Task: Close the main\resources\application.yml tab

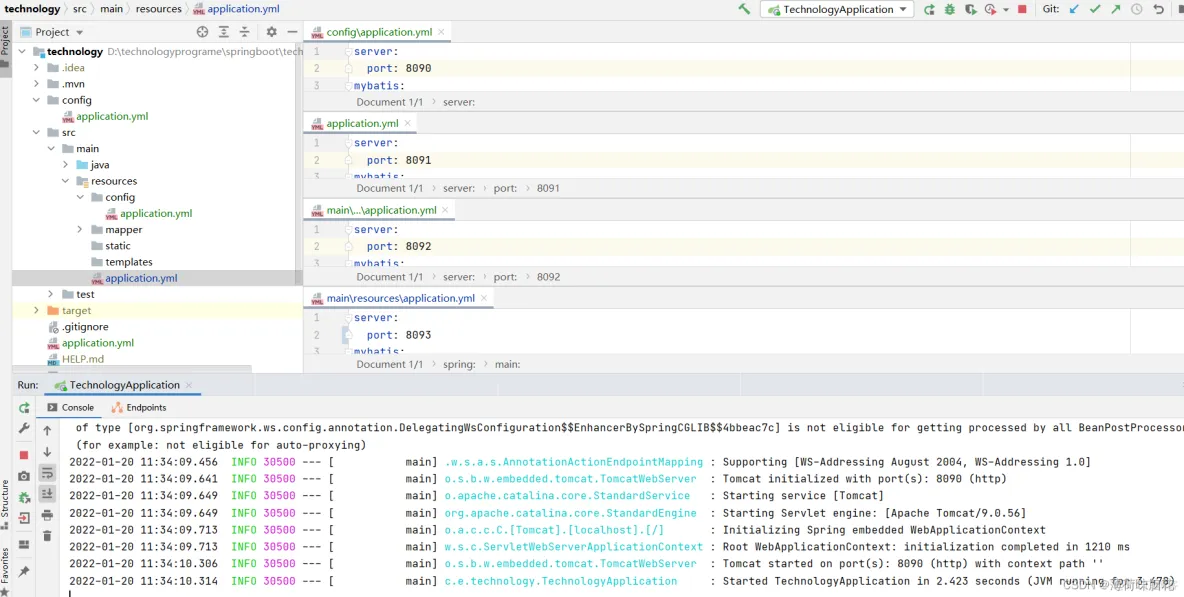Action: 484,298
